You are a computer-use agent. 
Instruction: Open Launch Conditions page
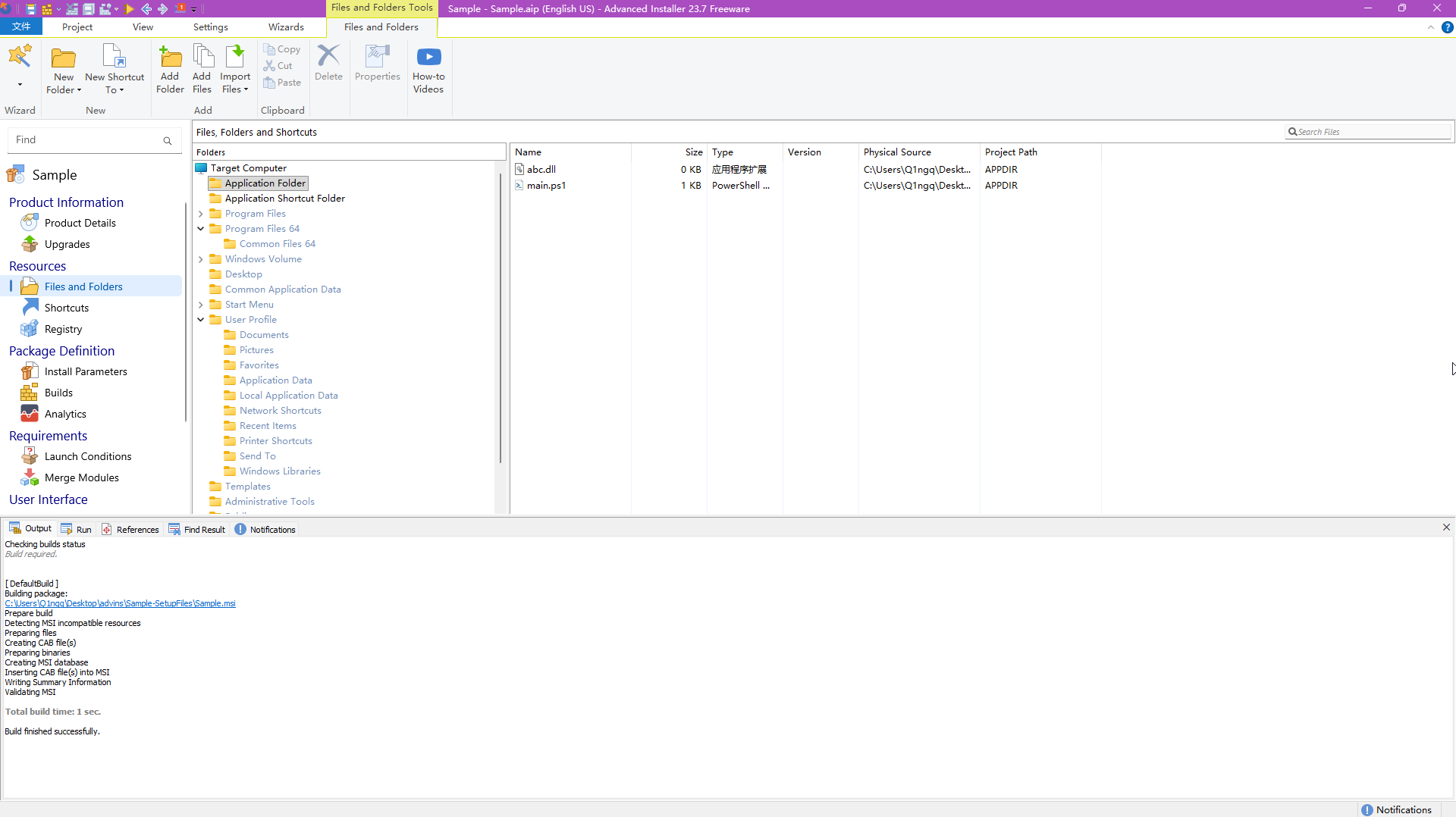pyautogui.click(x=88, y=456)
